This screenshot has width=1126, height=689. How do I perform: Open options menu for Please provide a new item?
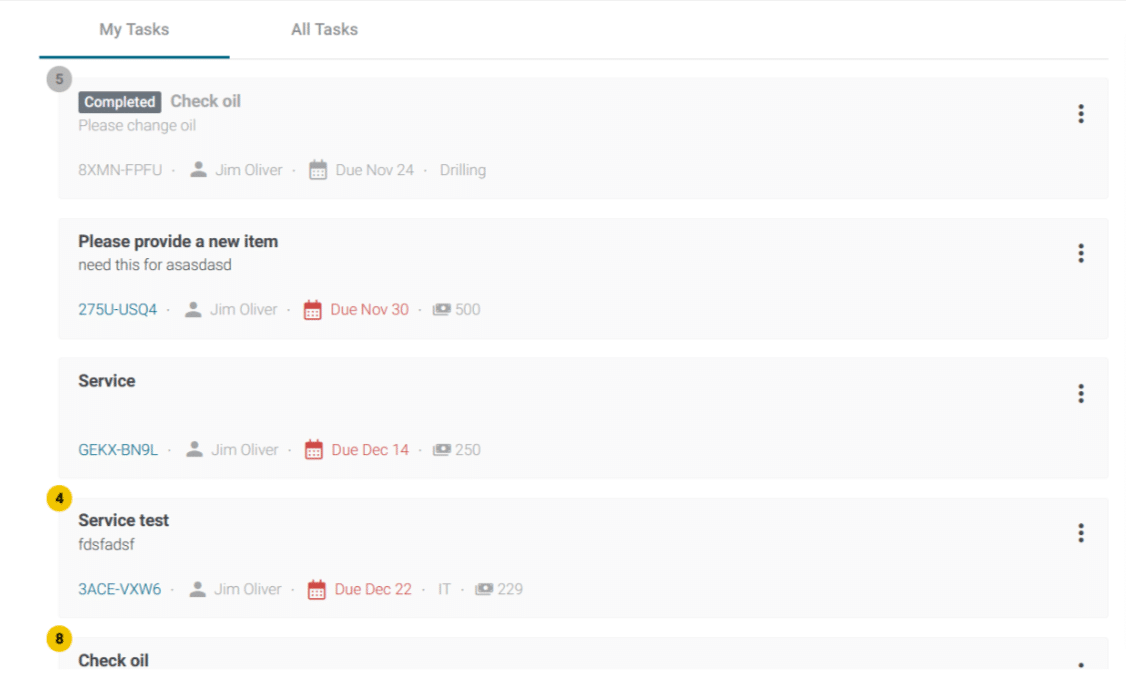pos(1081,253)
